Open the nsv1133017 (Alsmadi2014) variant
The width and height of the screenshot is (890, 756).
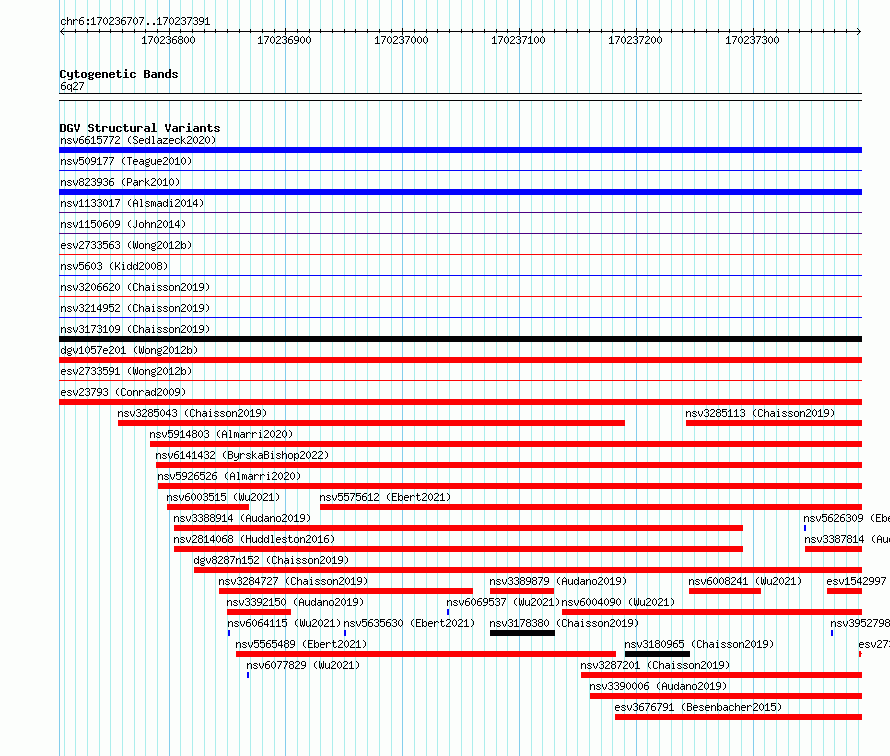132,203
